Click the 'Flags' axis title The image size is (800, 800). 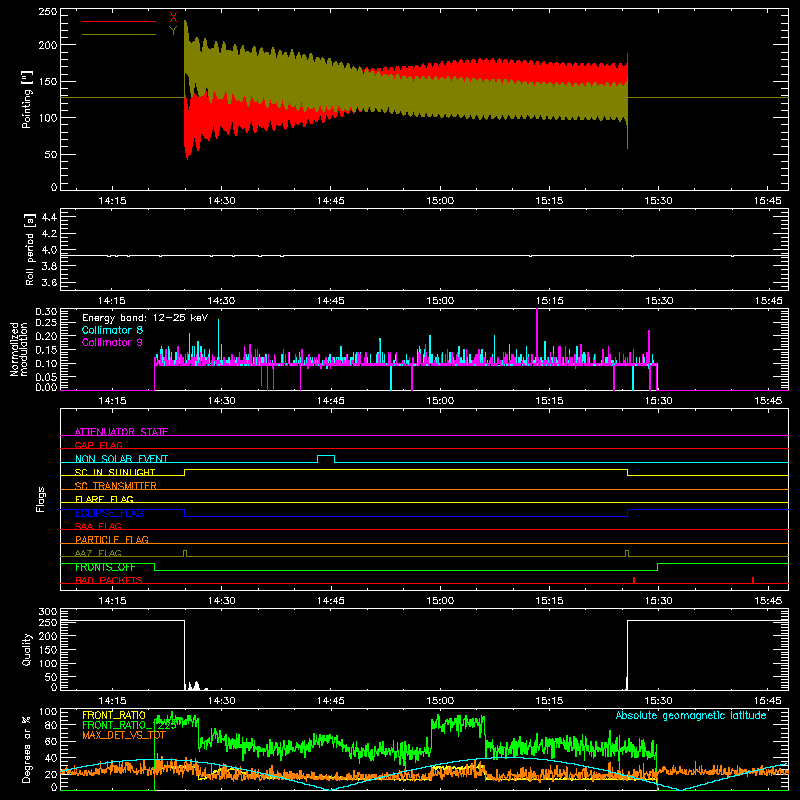(40, 499)
